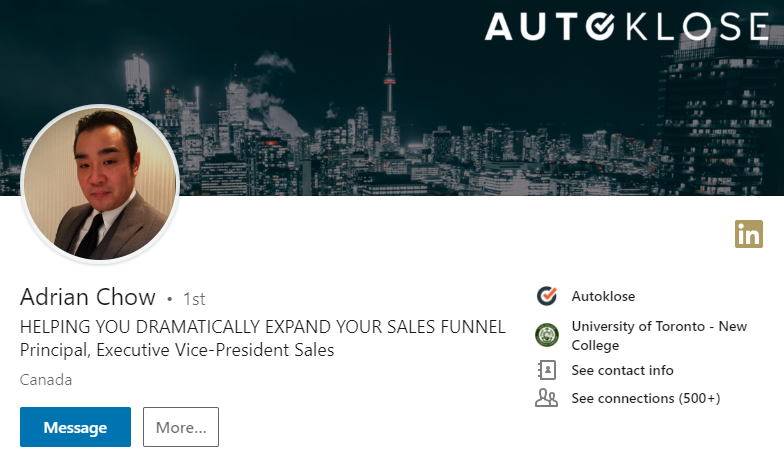Click the 1st degree connection badge

click(x=194, y=298)
